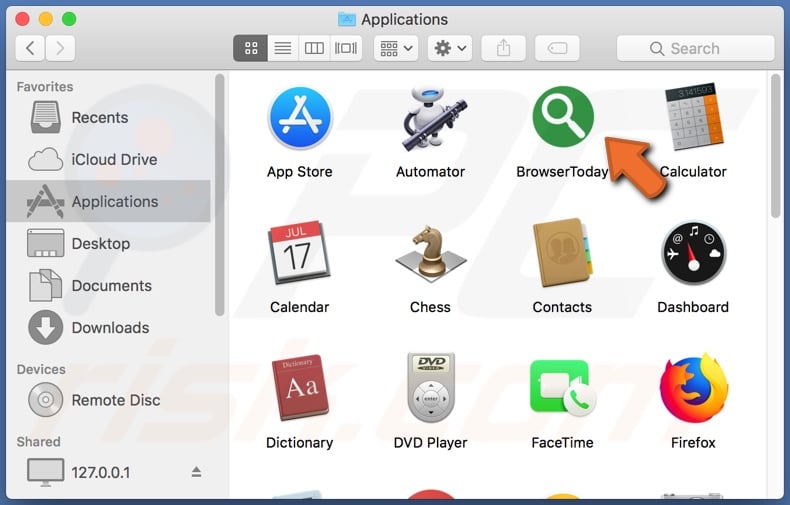
Task: Click the Share toolbar button
Action: (504, 48)
